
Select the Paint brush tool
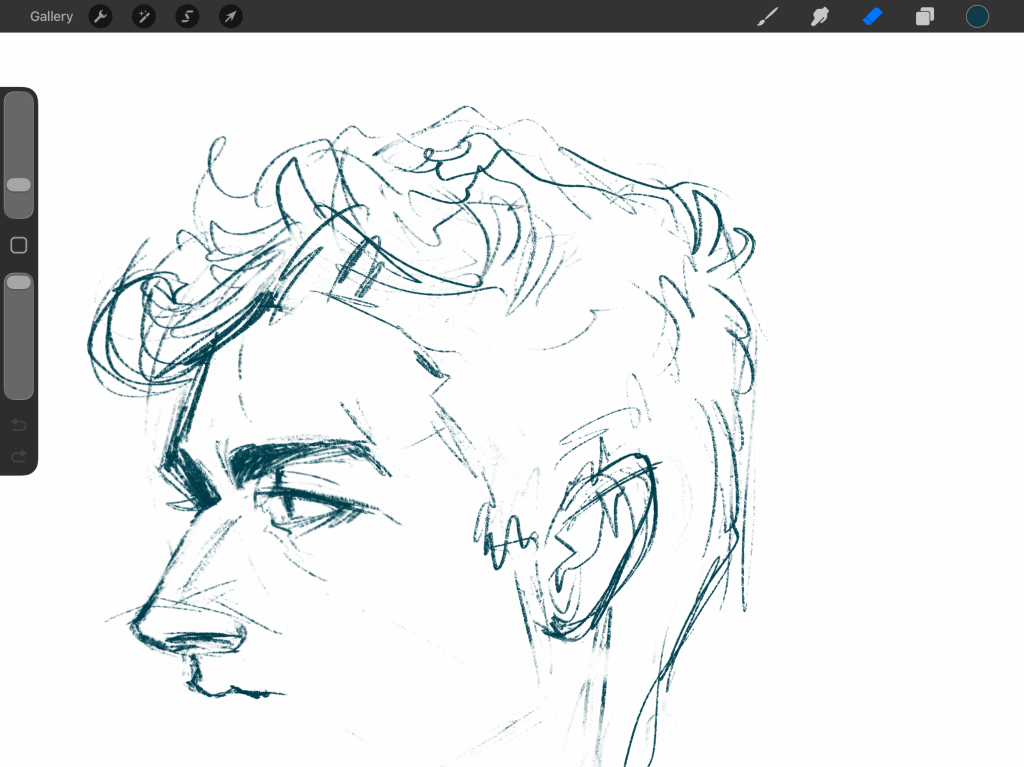click(x=767, y=16)
